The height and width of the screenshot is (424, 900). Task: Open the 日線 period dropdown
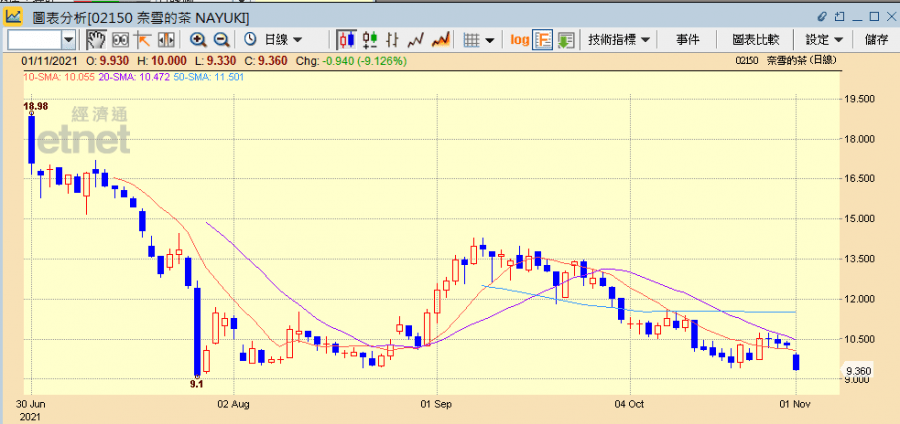pos(278,40)
